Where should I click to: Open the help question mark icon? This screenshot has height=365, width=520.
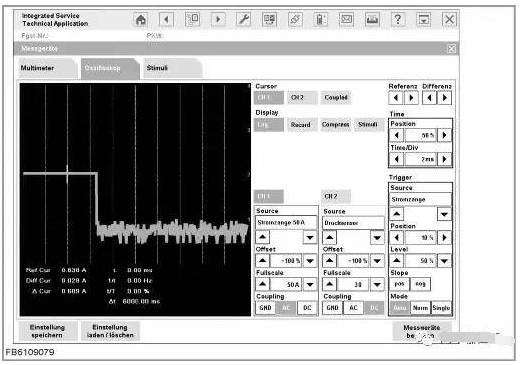click(398, 20)
